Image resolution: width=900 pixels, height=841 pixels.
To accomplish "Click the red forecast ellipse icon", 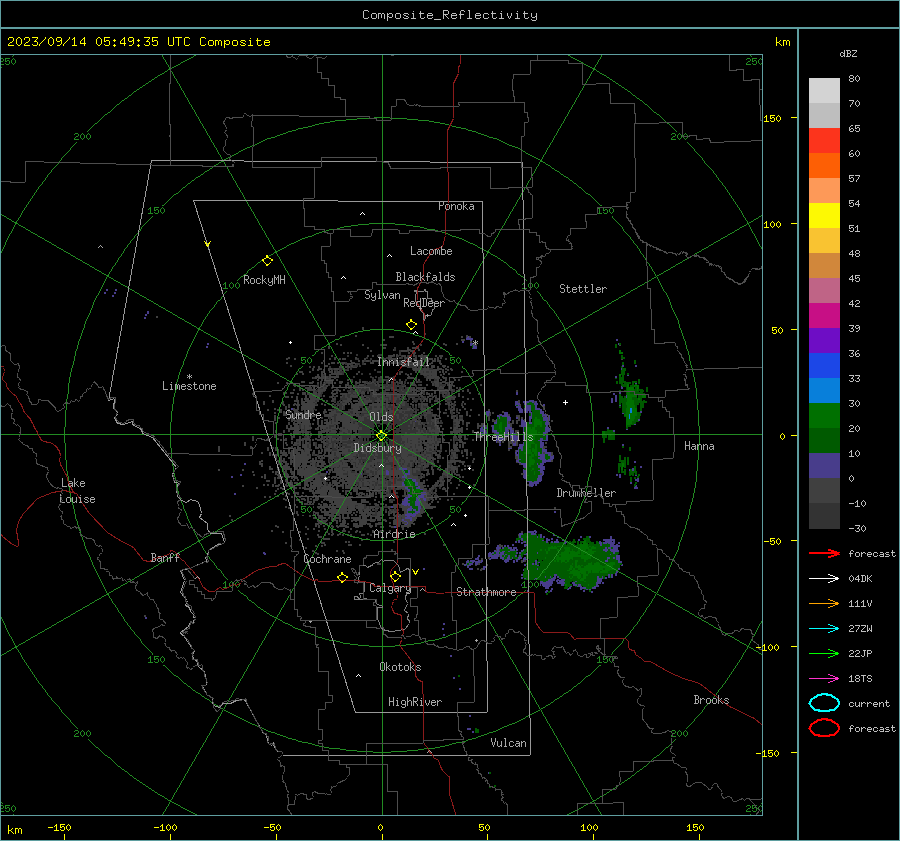I will click(x=824, y=728).
